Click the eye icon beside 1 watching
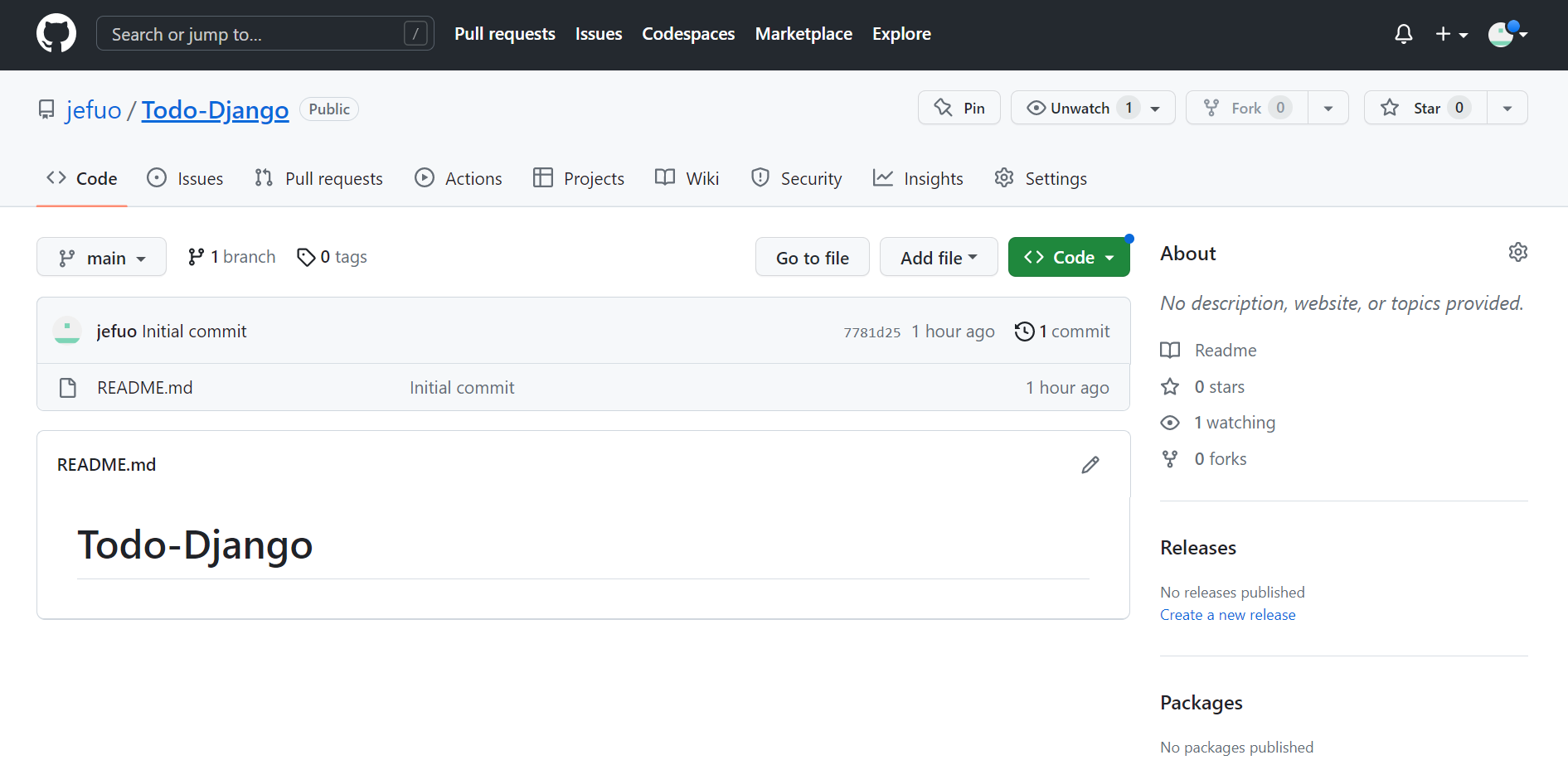Screen dimensions: 1568x760 (1170, 423)
